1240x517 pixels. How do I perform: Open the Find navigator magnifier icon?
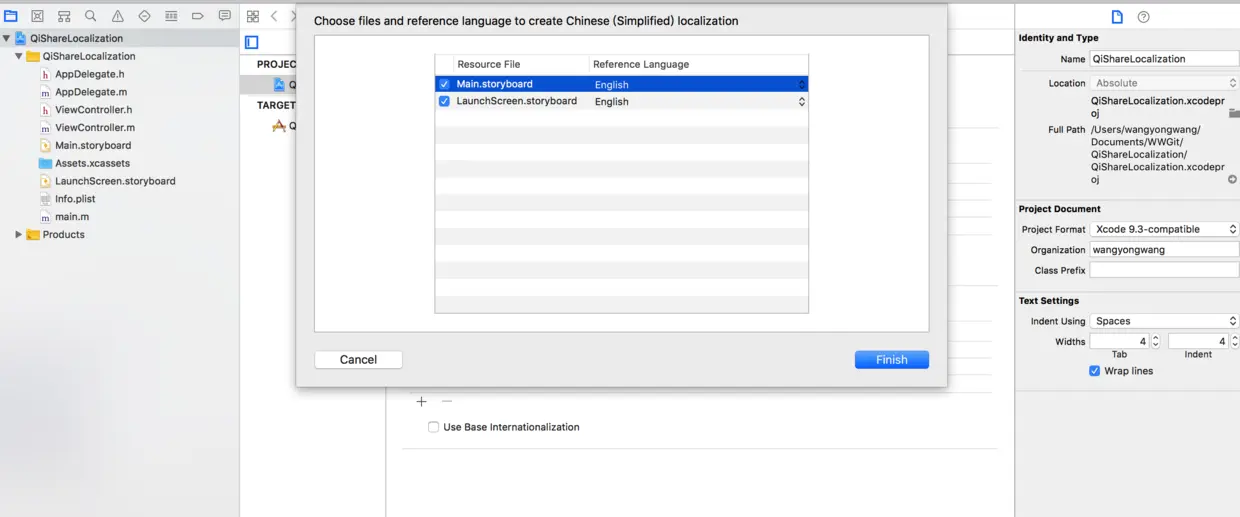(91, 16)
